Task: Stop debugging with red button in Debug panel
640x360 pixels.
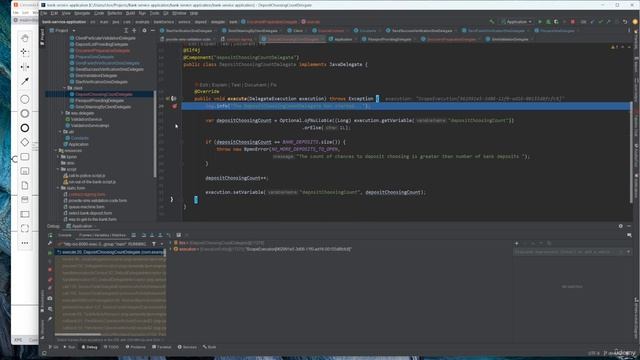Action: pos(50,270)
